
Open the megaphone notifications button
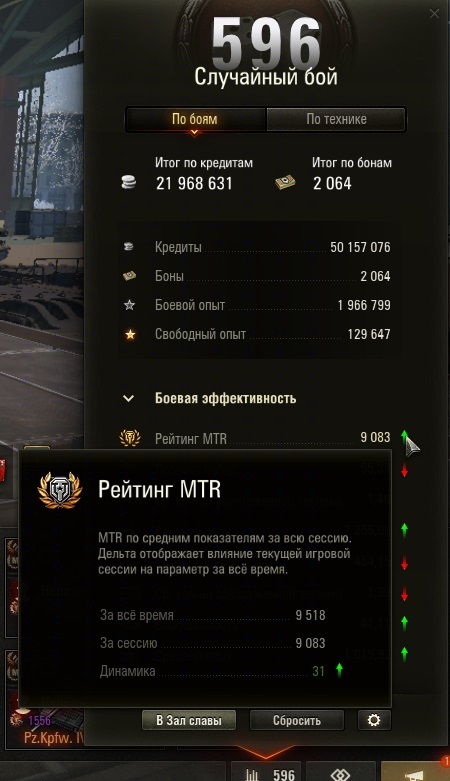[x=415, y=773]
